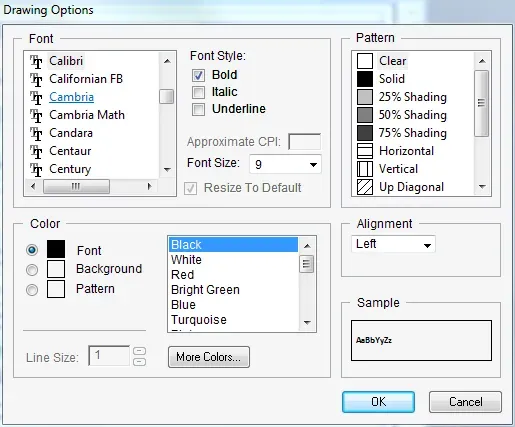
Task: Select Blue in the color list
Action: point(233,305)
